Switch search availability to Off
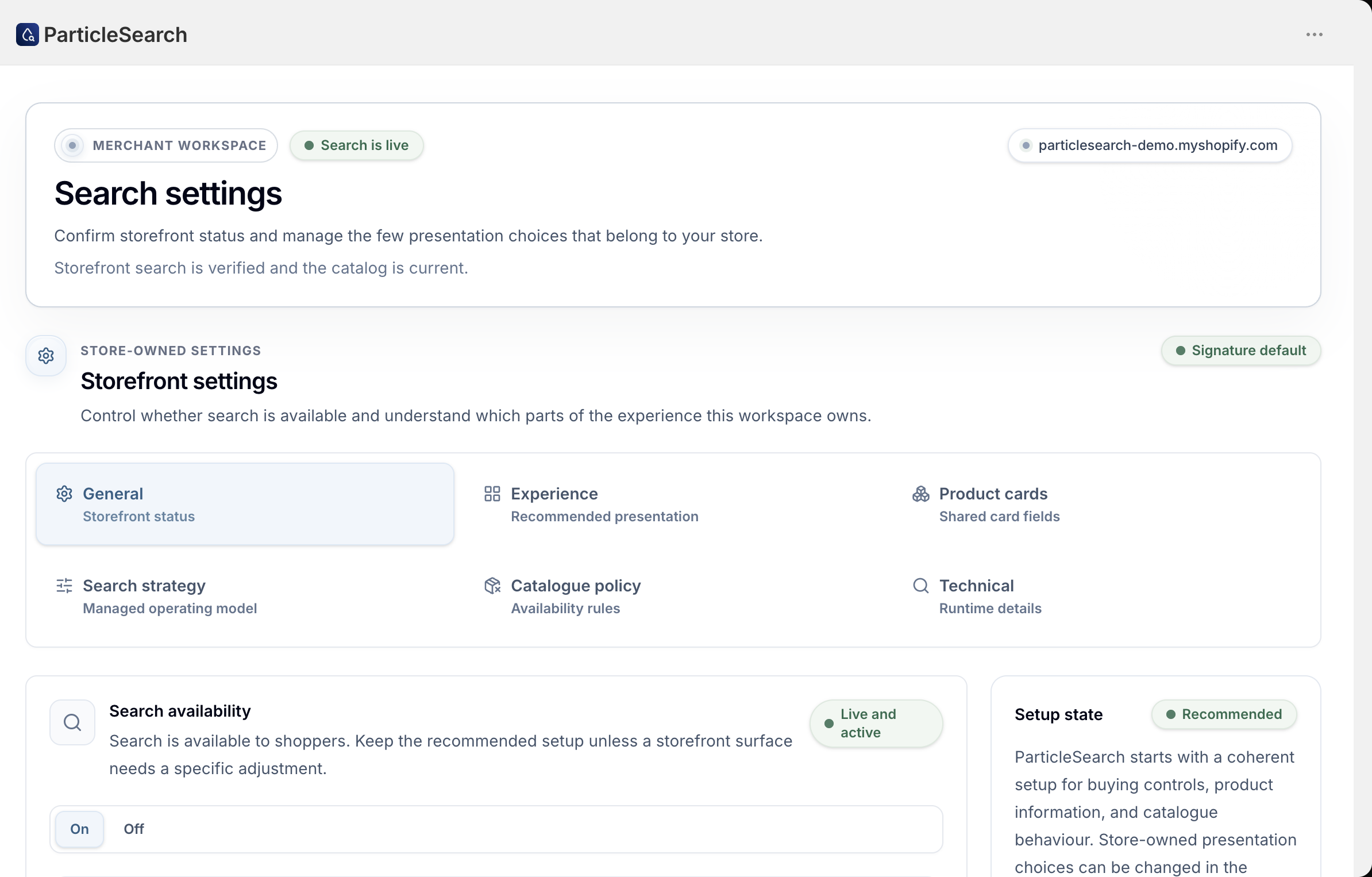 coord(134,829)
